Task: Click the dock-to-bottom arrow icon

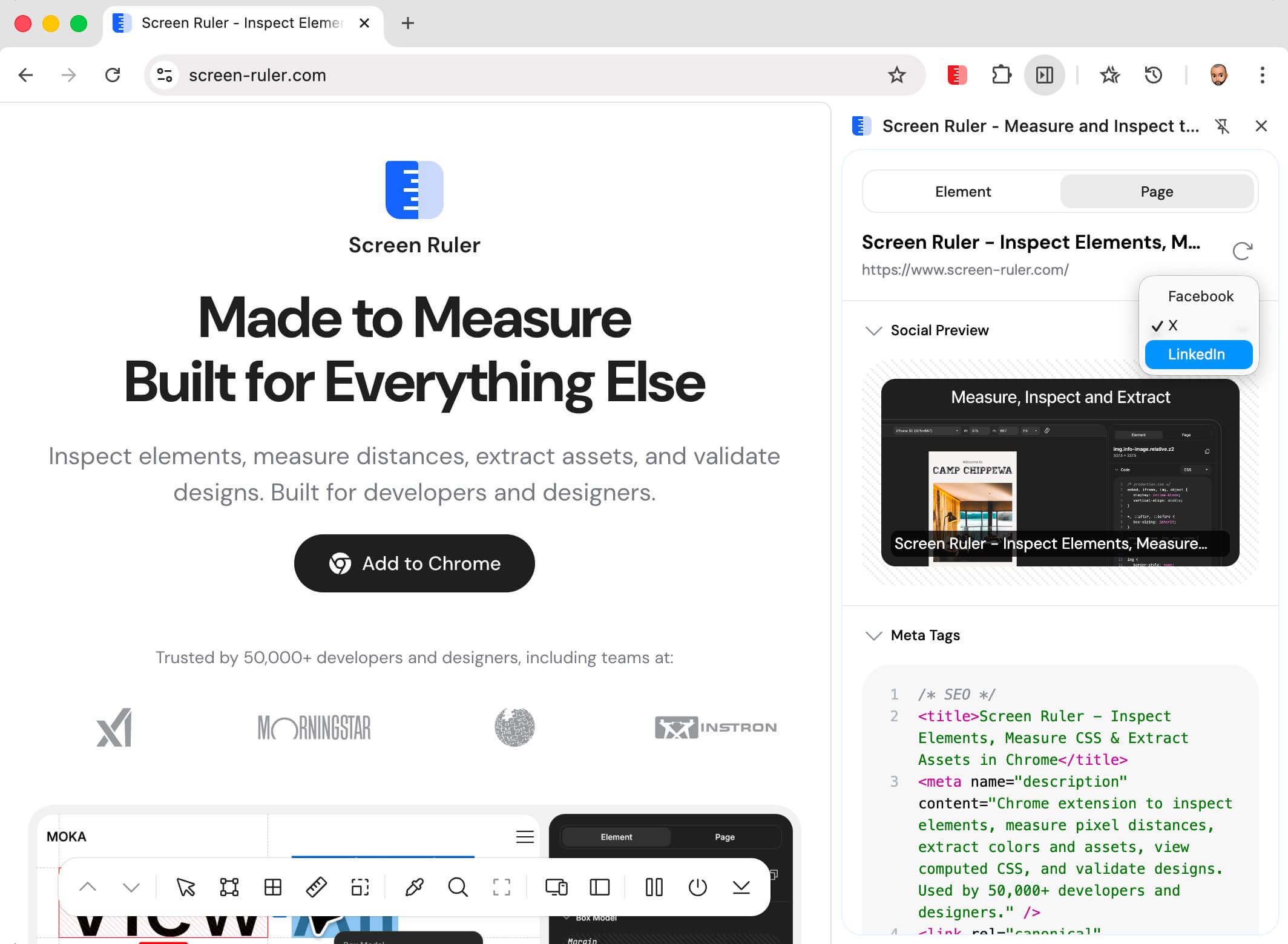Action: click(741, 887)
